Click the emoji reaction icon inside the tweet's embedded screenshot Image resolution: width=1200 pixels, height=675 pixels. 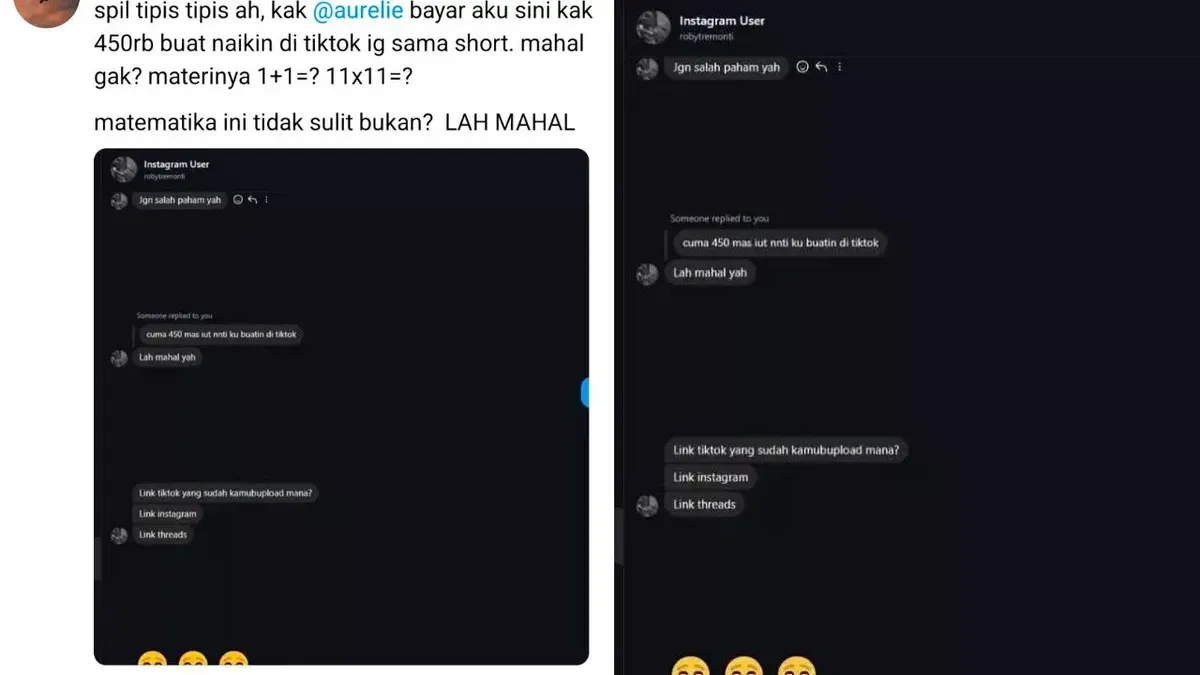[238, 200]
